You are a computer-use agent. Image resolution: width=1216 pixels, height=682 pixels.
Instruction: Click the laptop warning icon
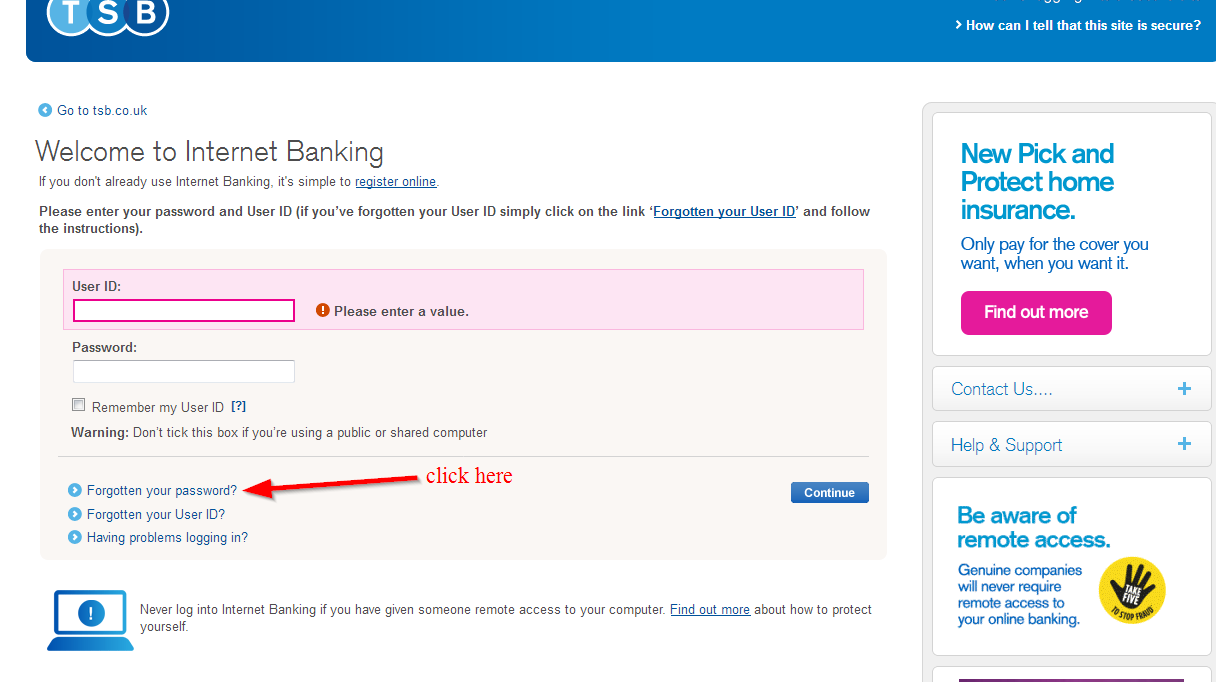tap(90, 620)
